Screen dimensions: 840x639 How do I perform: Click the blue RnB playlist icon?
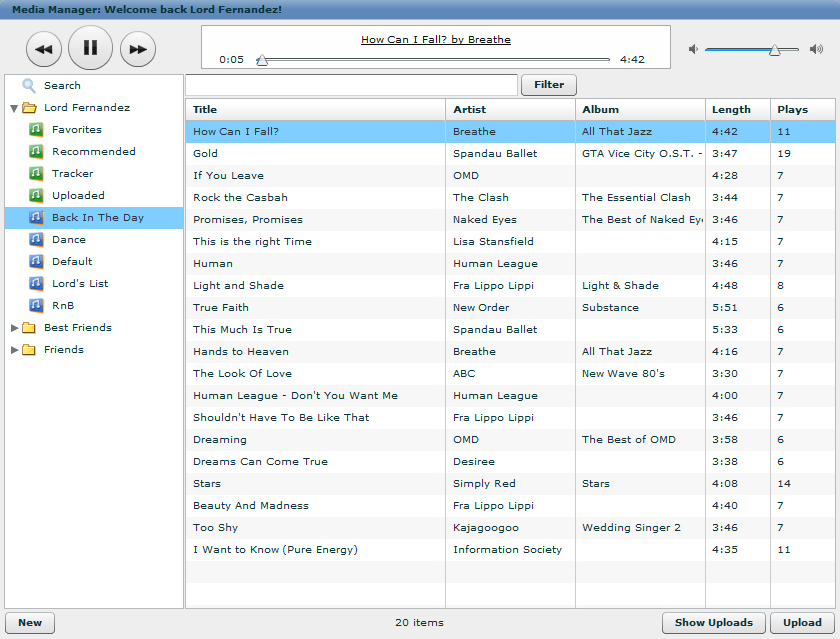point(36,305)
